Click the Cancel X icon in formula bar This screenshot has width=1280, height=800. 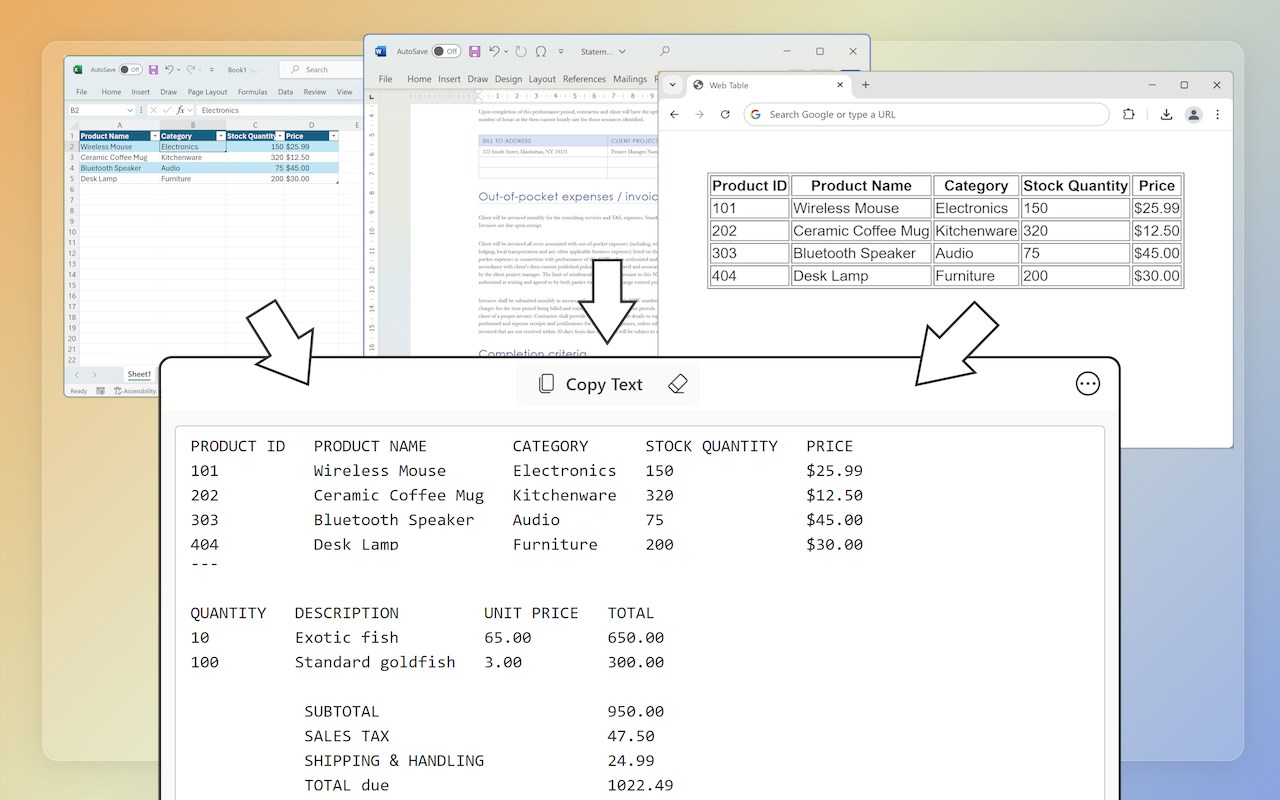tap(155, 110)
